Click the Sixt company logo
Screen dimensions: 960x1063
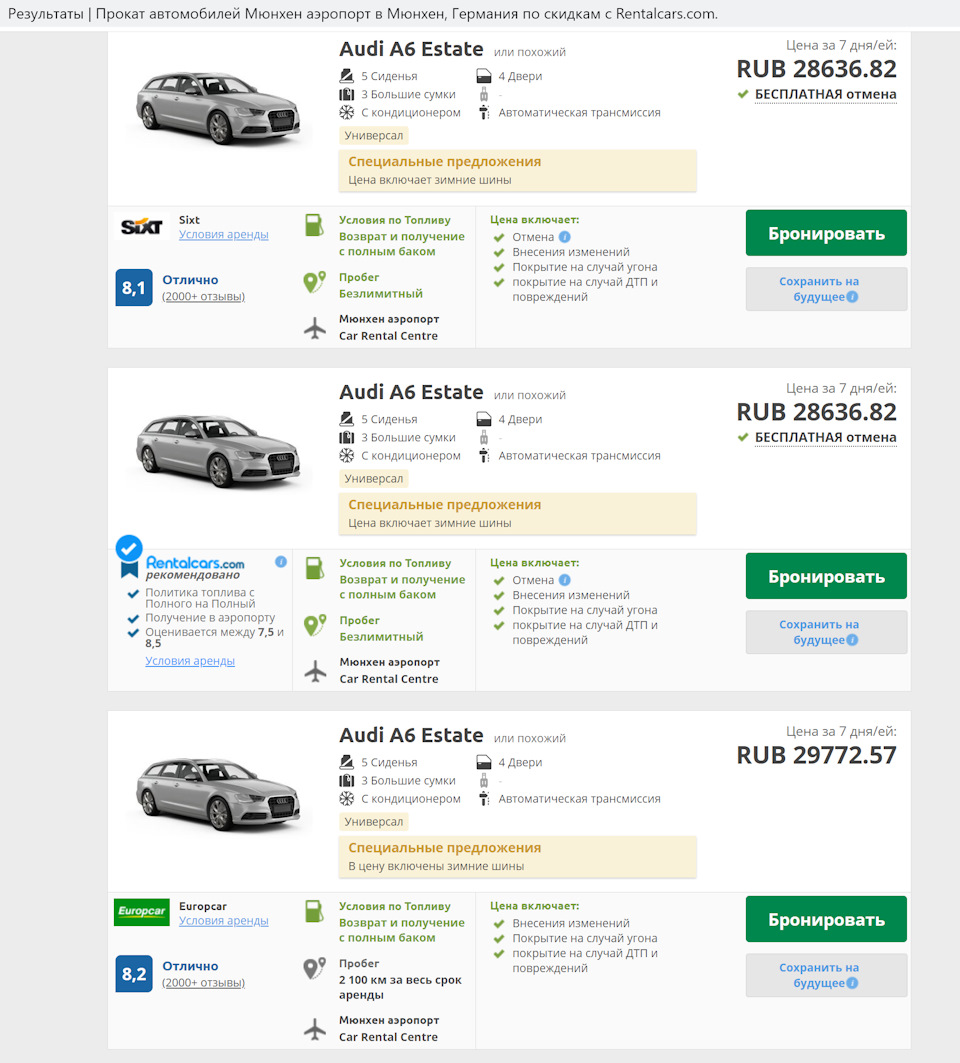coord(142,226)
